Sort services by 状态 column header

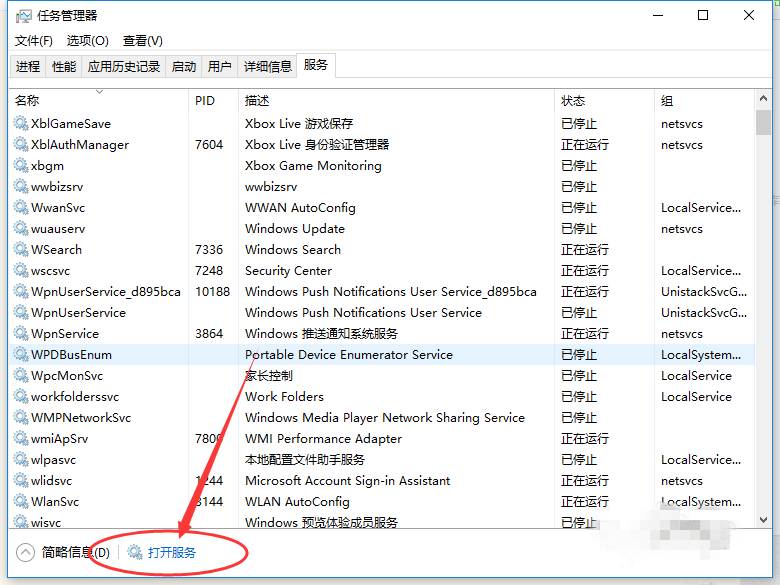604,100
